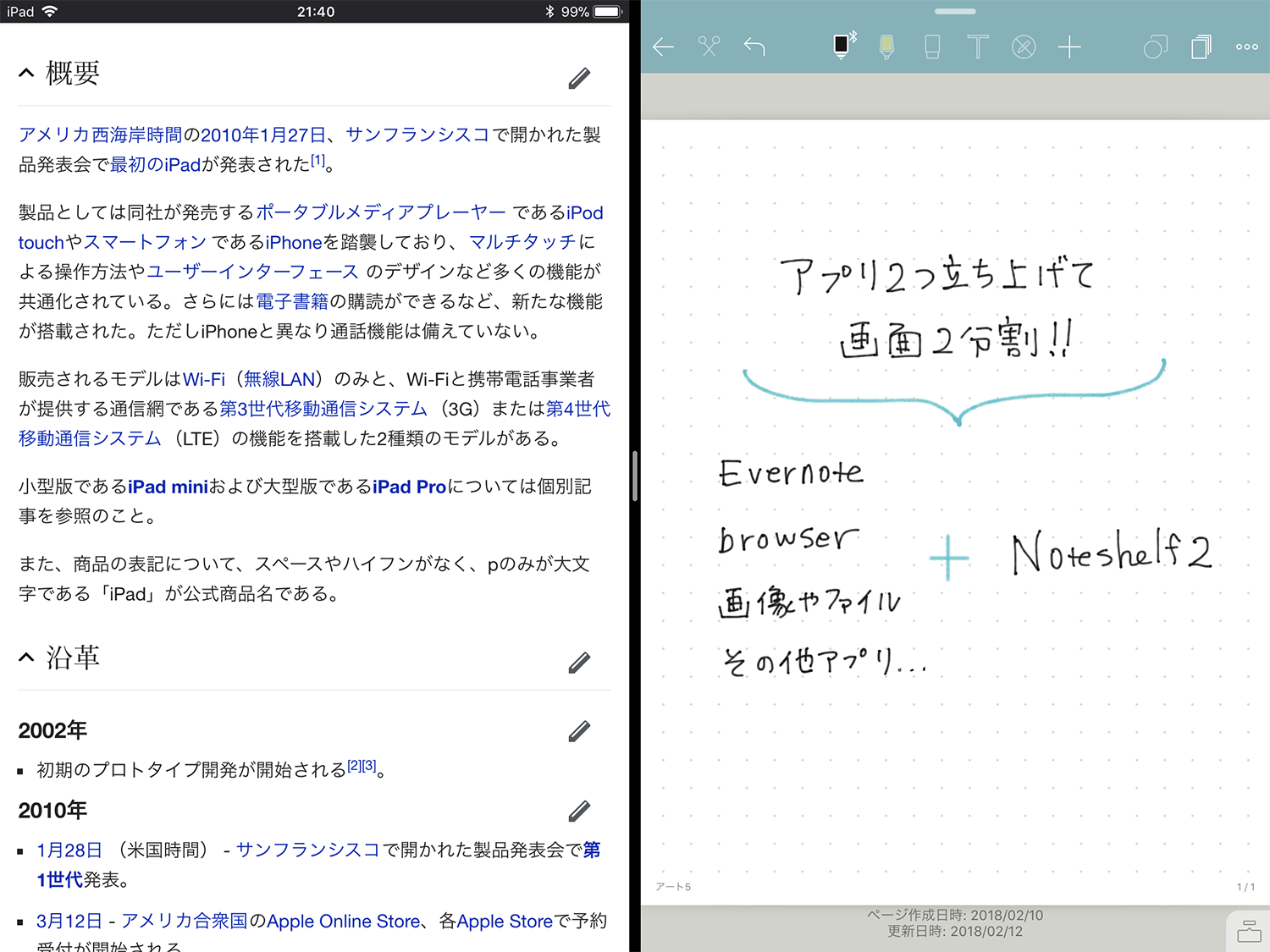
Task: Select the text T tool
Action: click(978, 47)
